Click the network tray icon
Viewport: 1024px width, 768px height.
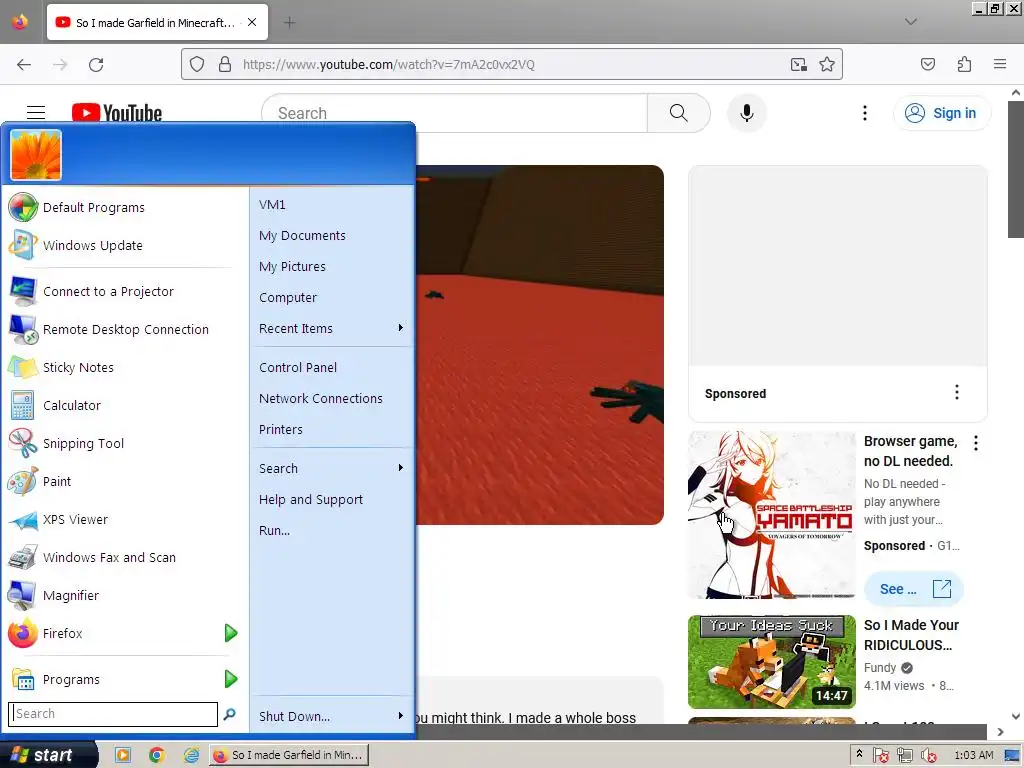[x=904, y=756]
